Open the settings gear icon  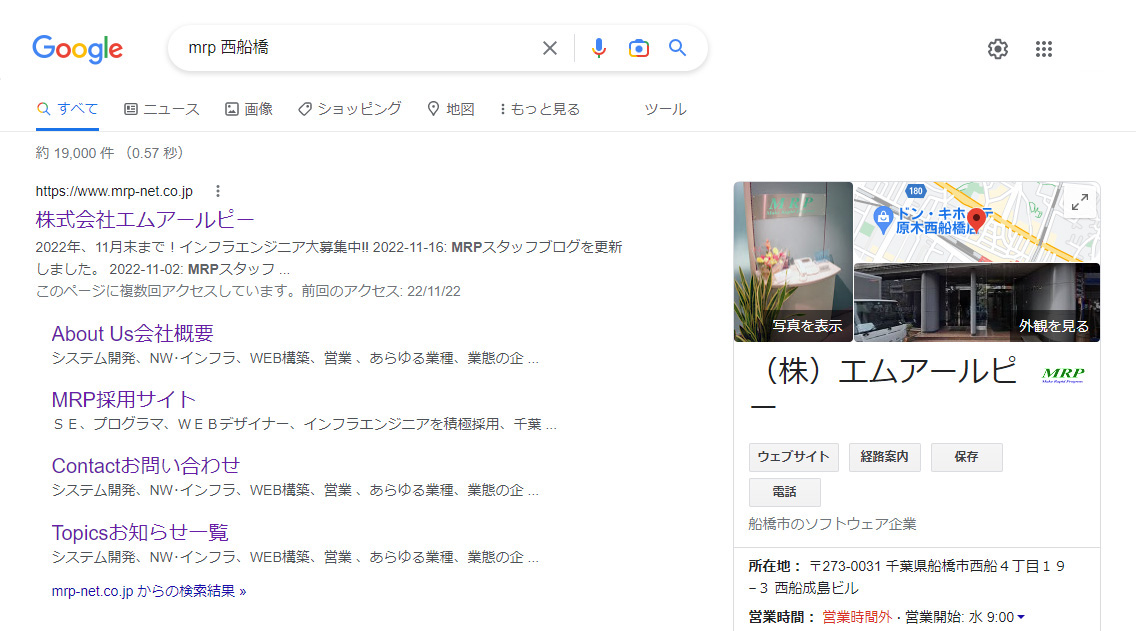(997, 49)
